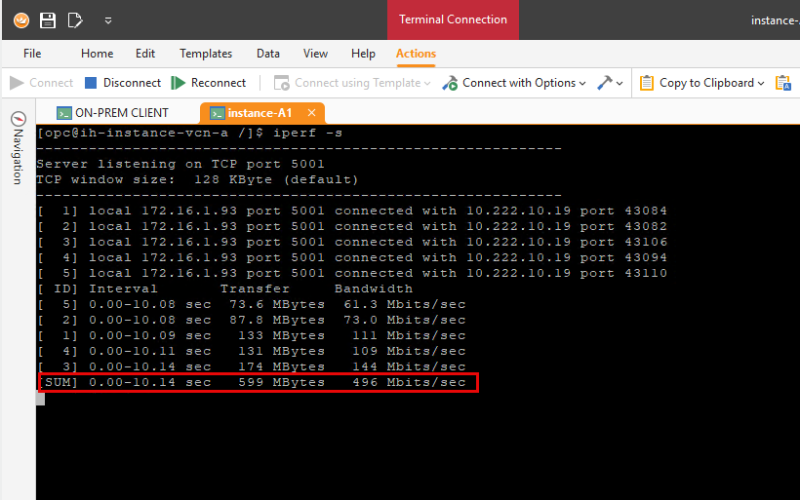Switch to the ON-PREM CLIENT tab

[112, 113]
